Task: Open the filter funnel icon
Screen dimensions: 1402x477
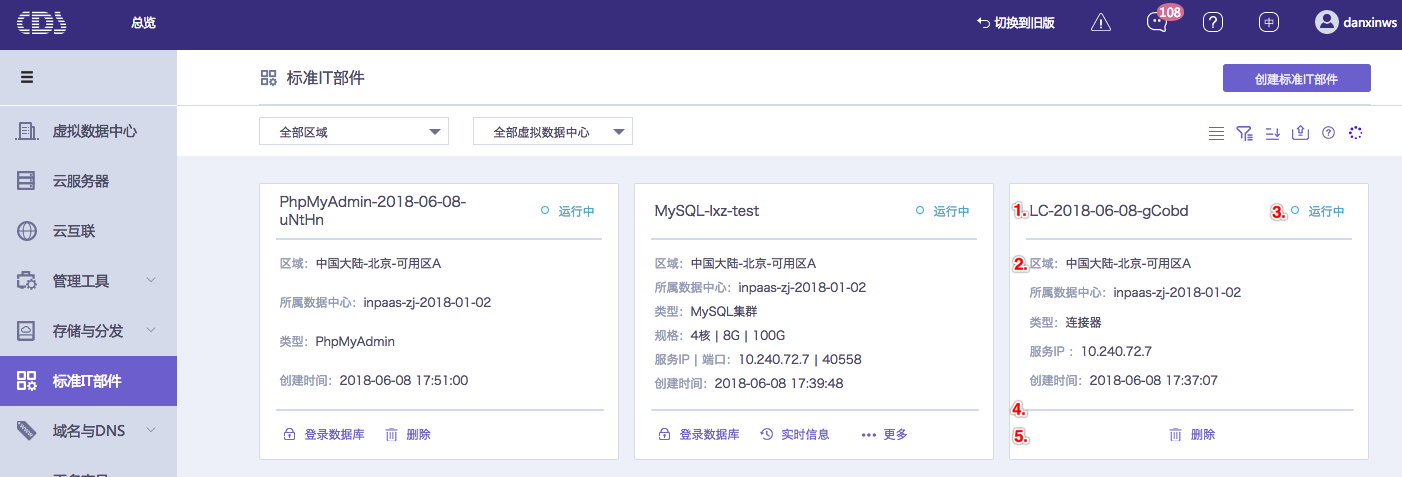Action: point(1244,132)
